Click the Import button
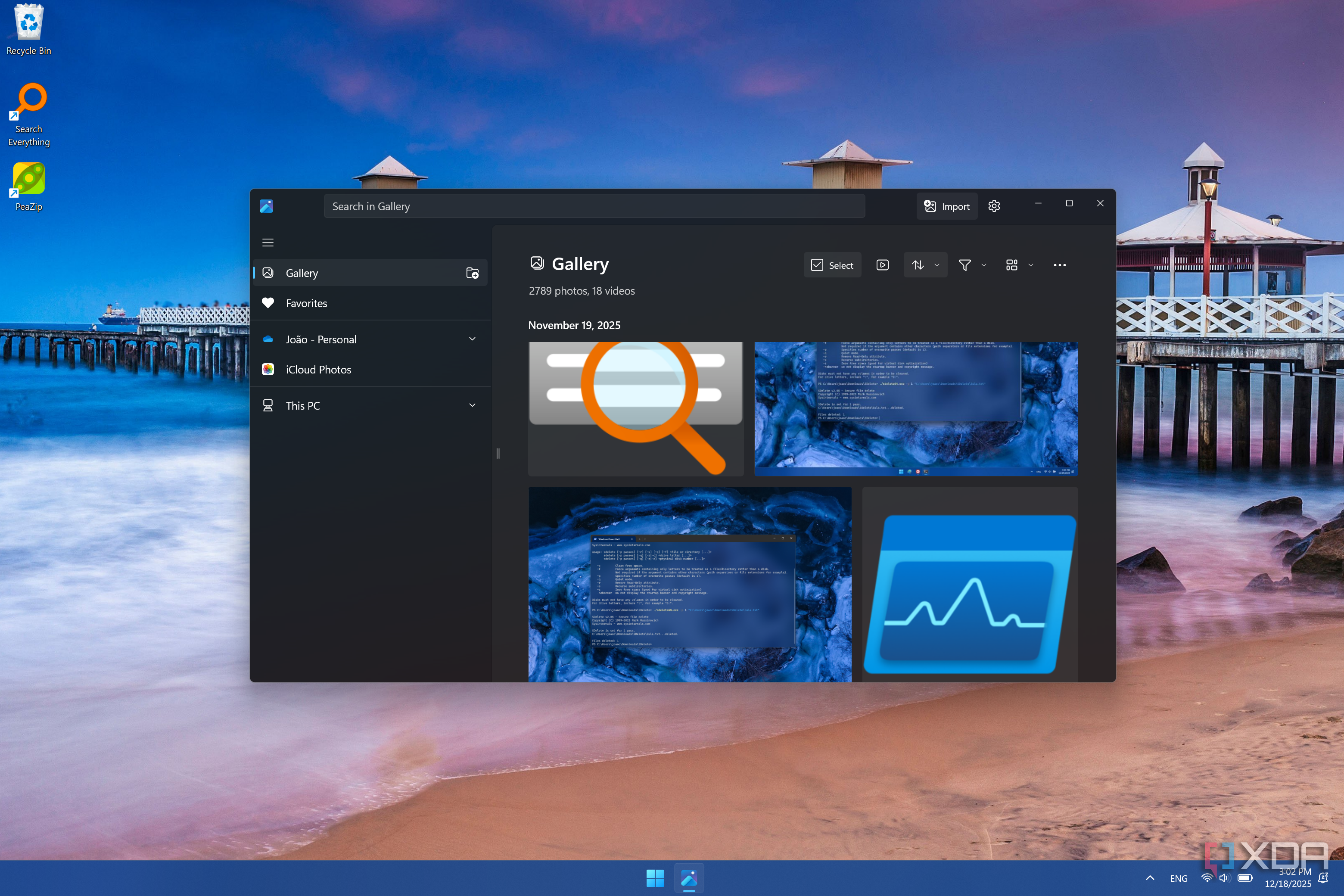This screenshot has height=896, width=1344. tap(947, 206)
